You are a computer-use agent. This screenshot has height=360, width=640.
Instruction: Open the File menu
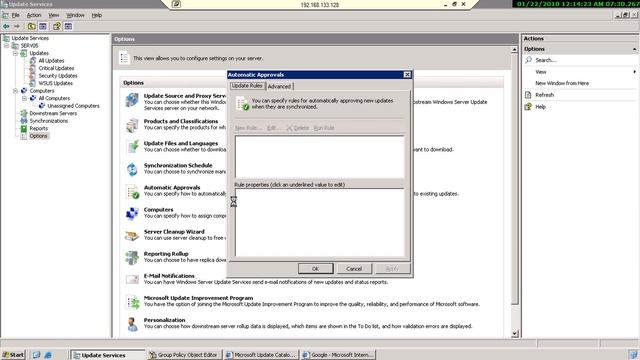pyautogui.click(x=16, y=15)
